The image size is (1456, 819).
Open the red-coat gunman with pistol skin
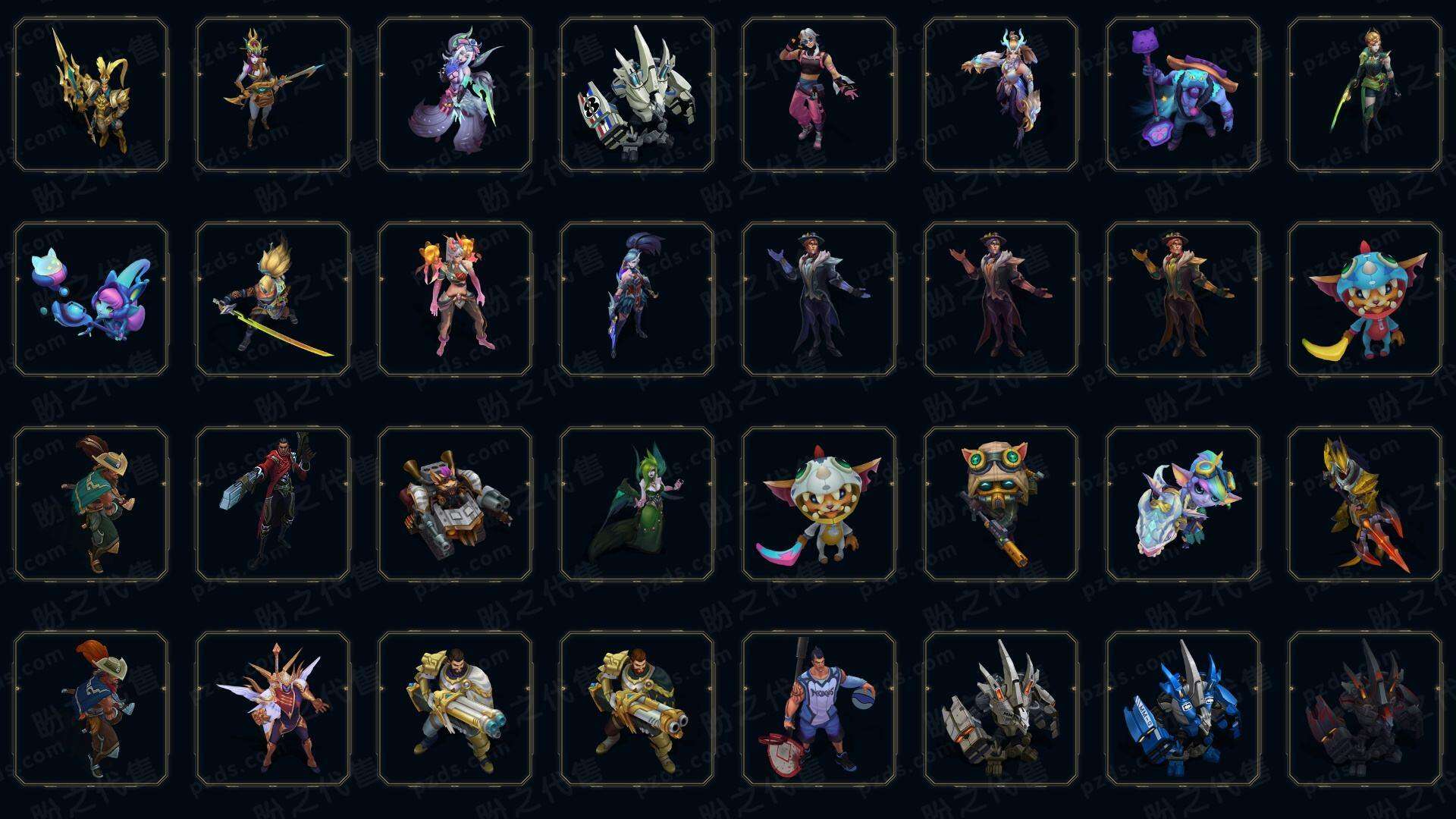point(273,504)
